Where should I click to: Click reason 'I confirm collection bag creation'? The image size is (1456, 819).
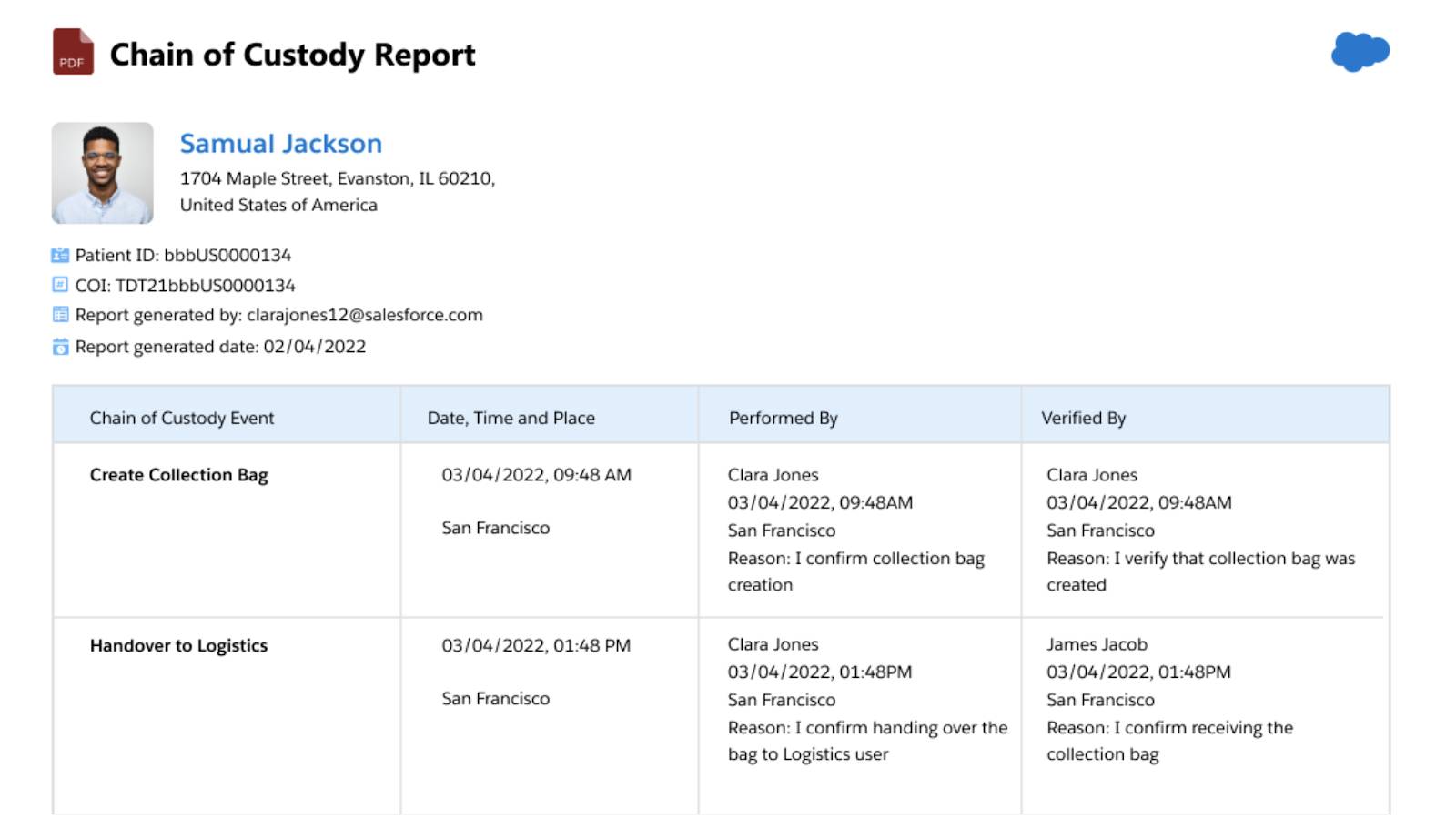(855, 571)
